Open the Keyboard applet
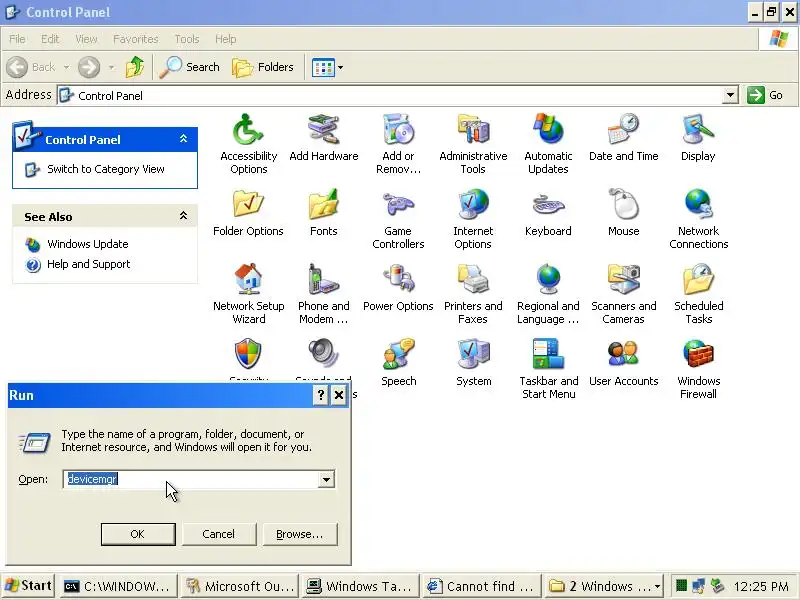The width and height of the screenshot is (800, 600). [548, 212]
